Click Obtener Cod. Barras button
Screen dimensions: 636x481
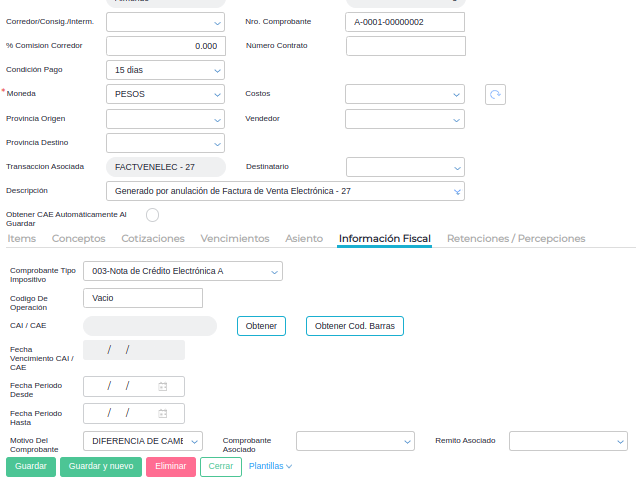coord(355,326)
